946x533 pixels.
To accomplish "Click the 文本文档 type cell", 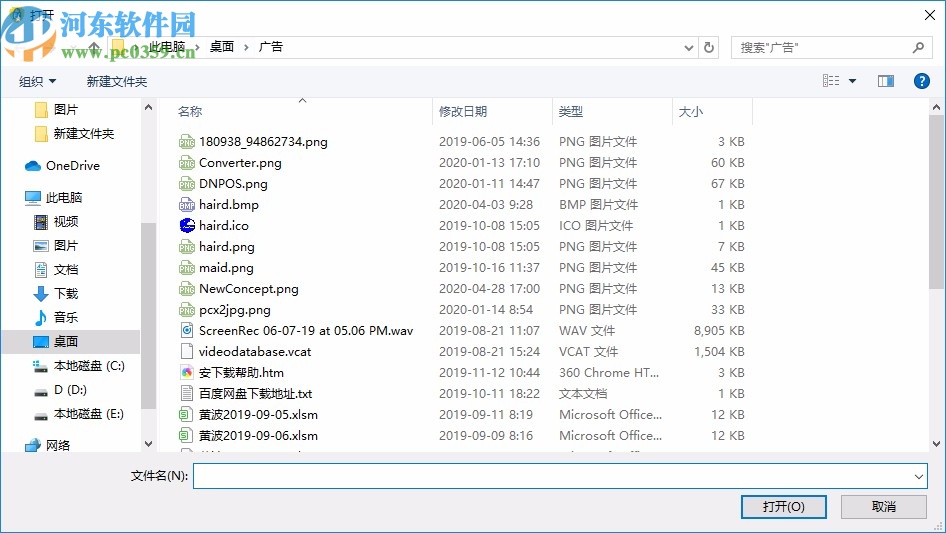I will pyautogui.click(x=583, y=394).
